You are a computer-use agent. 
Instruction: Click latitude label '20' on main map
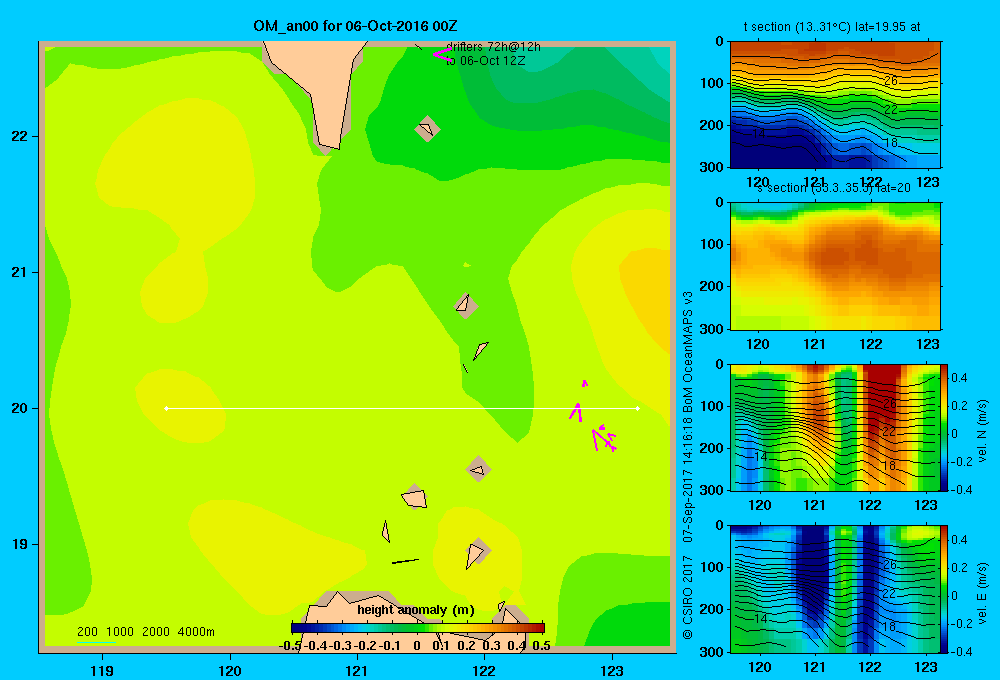[20, 408]
